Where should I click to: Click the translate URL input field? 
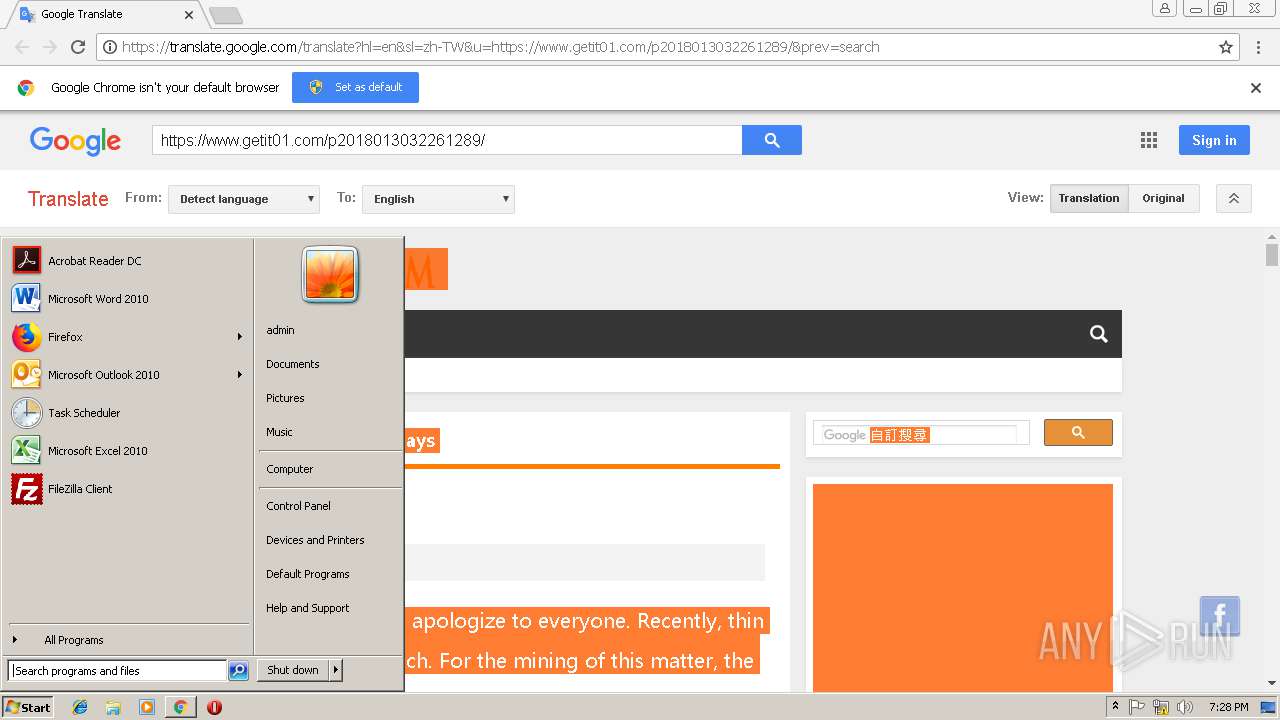click(447, 140)
